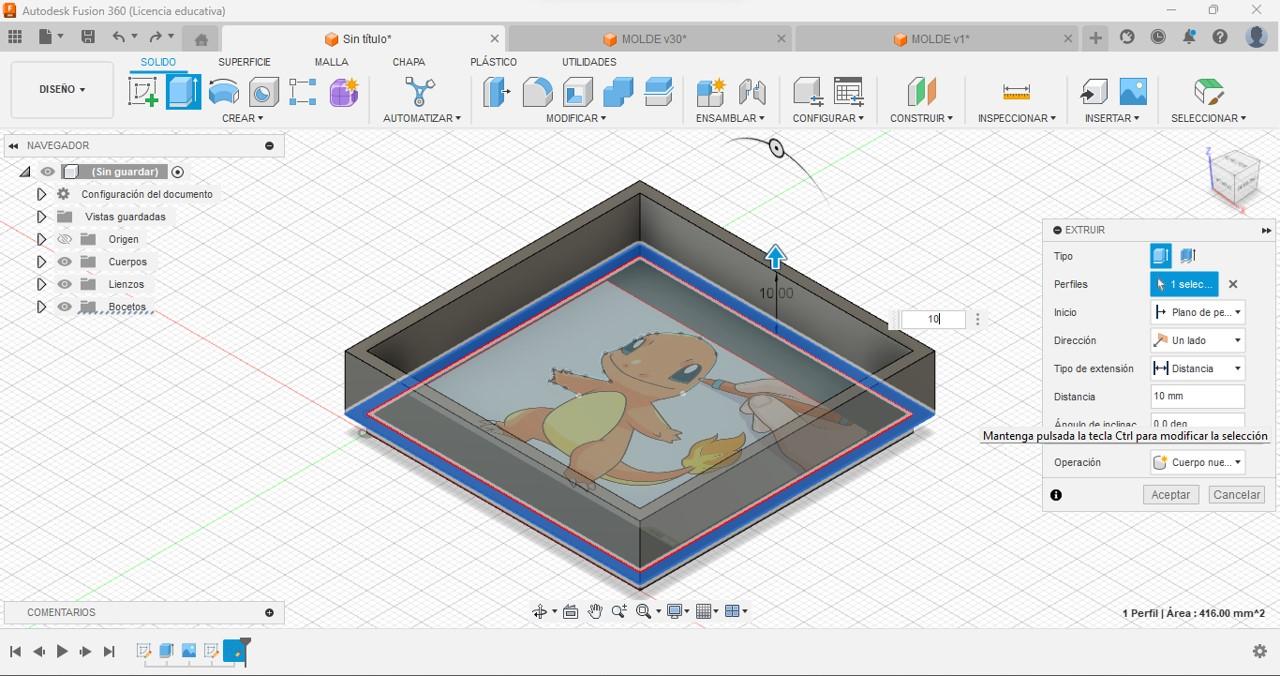Screen dimensions: 1280x676
Task: Switch to the UTILIDADES tab
Action: click(589, 62)
